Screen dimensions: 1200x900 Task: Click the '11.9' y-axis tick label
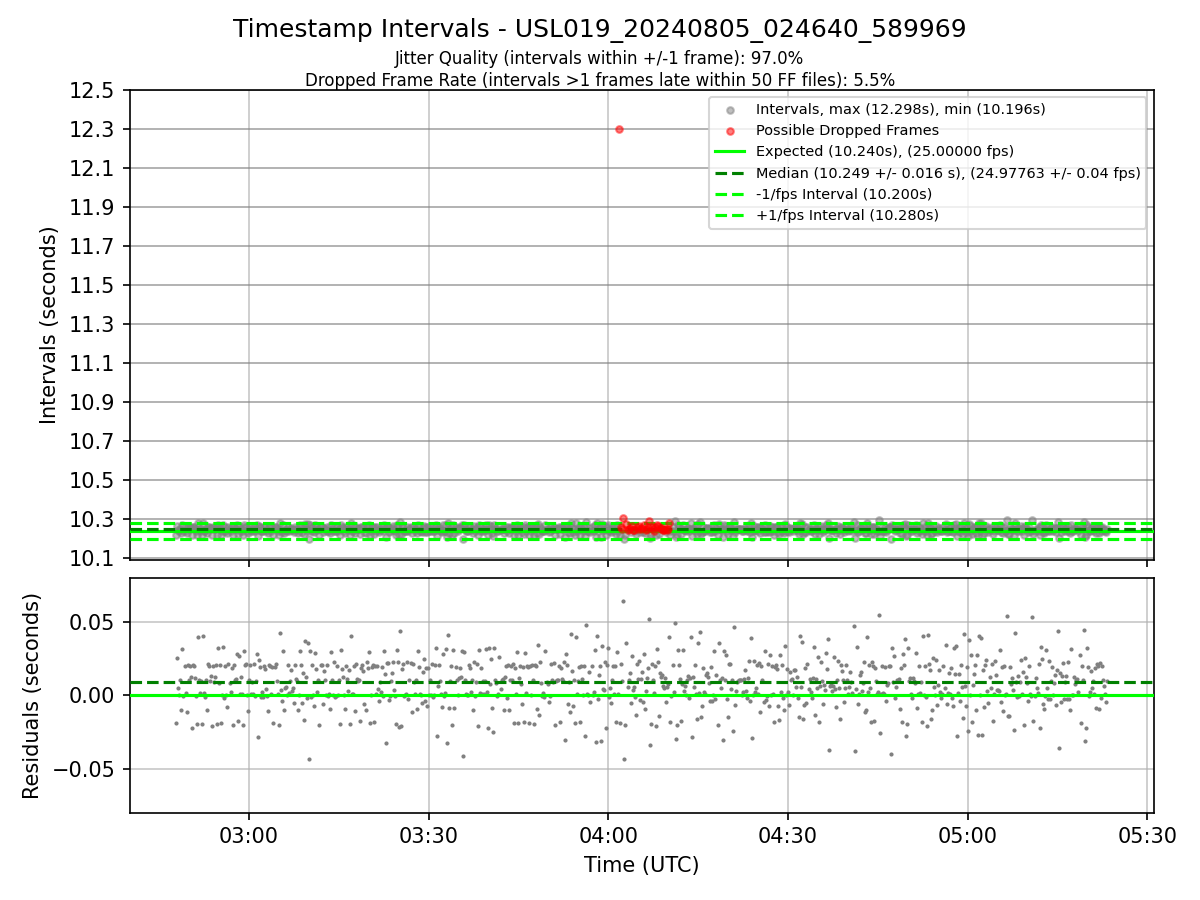point(92,208)
